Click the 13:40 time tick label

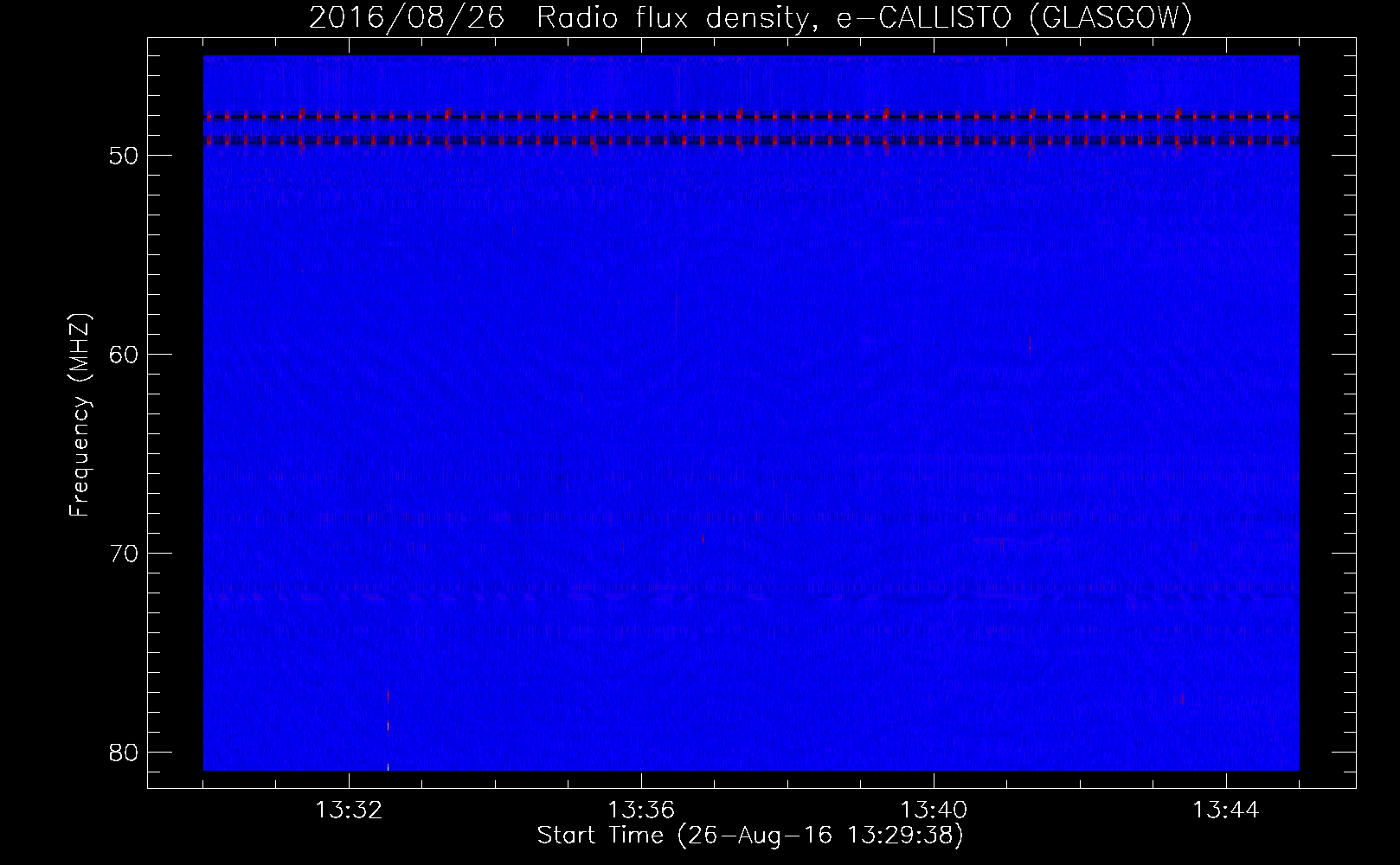[934, 811]
